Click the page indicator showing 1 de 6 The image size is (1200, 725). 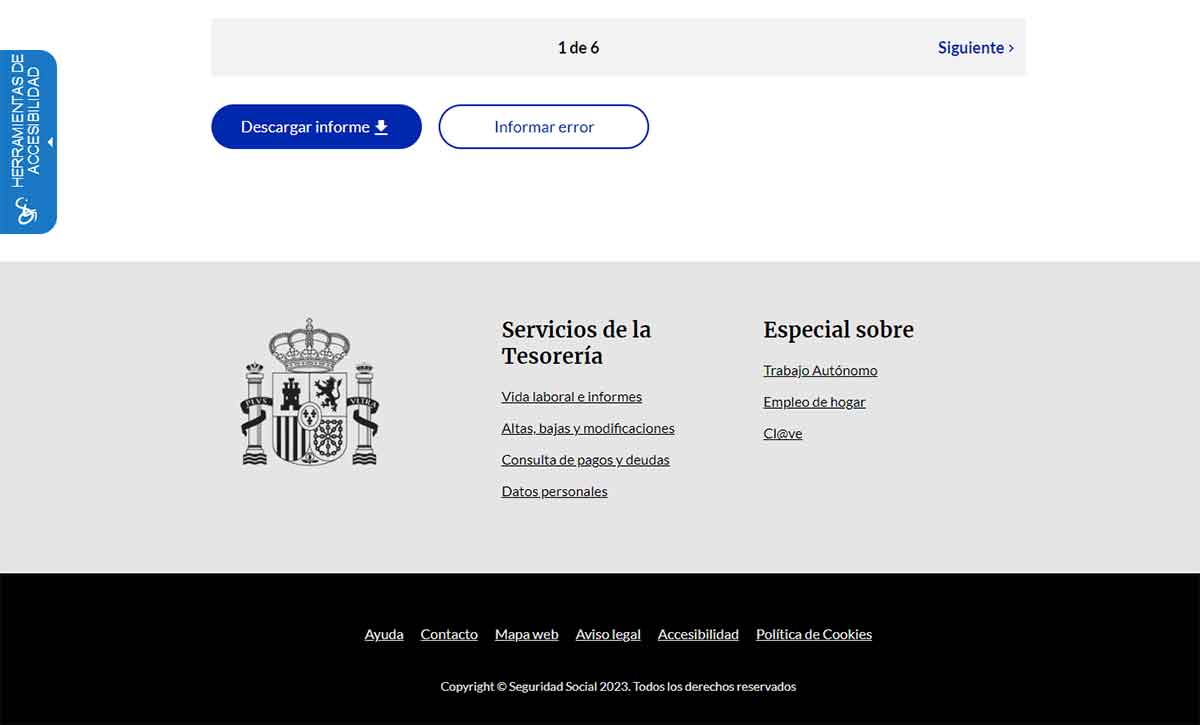[x=578, y=47]
